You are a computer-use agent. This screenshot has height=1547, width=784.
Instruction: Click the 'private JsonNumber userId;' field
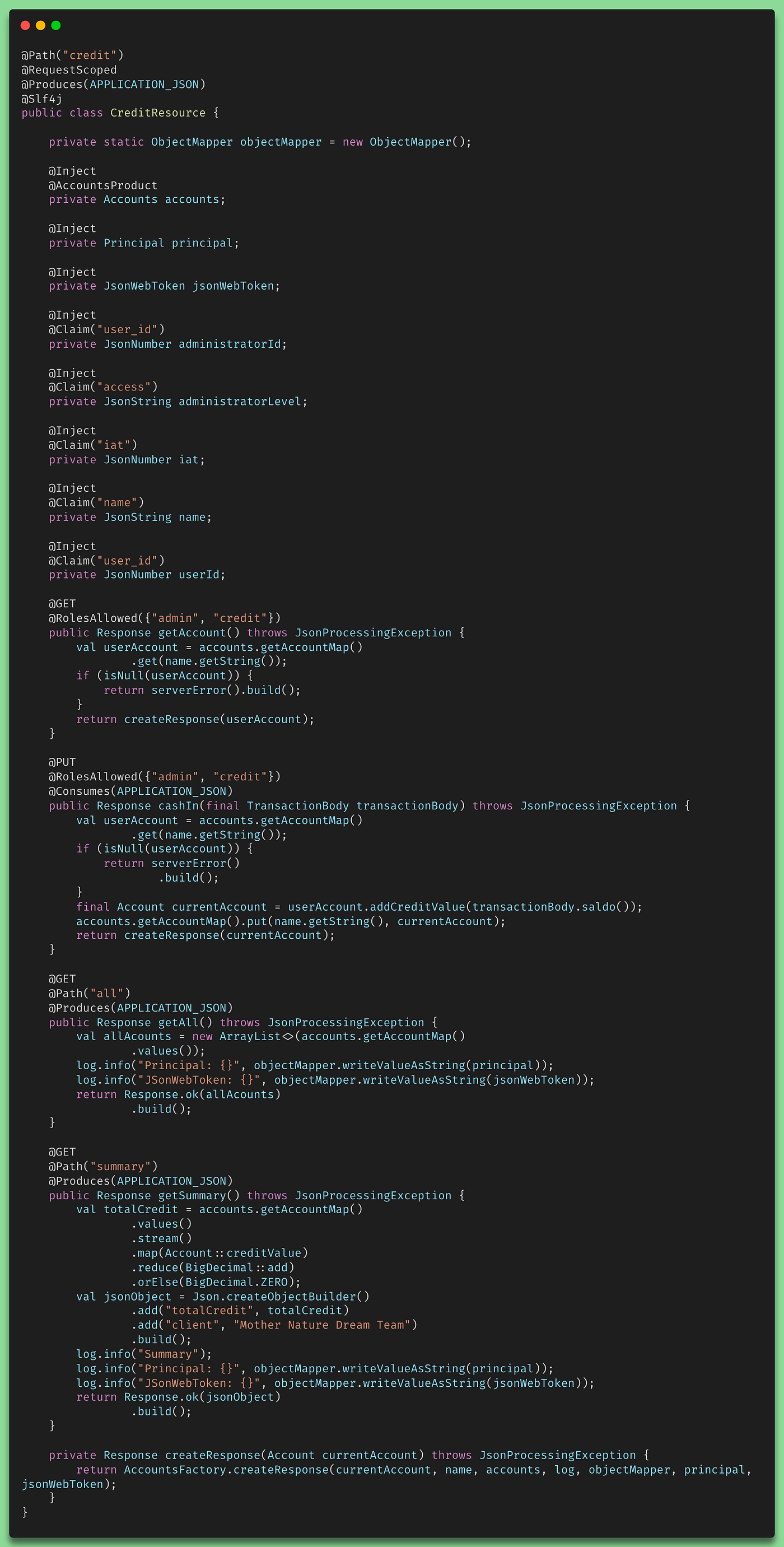[x=137, y=575]
